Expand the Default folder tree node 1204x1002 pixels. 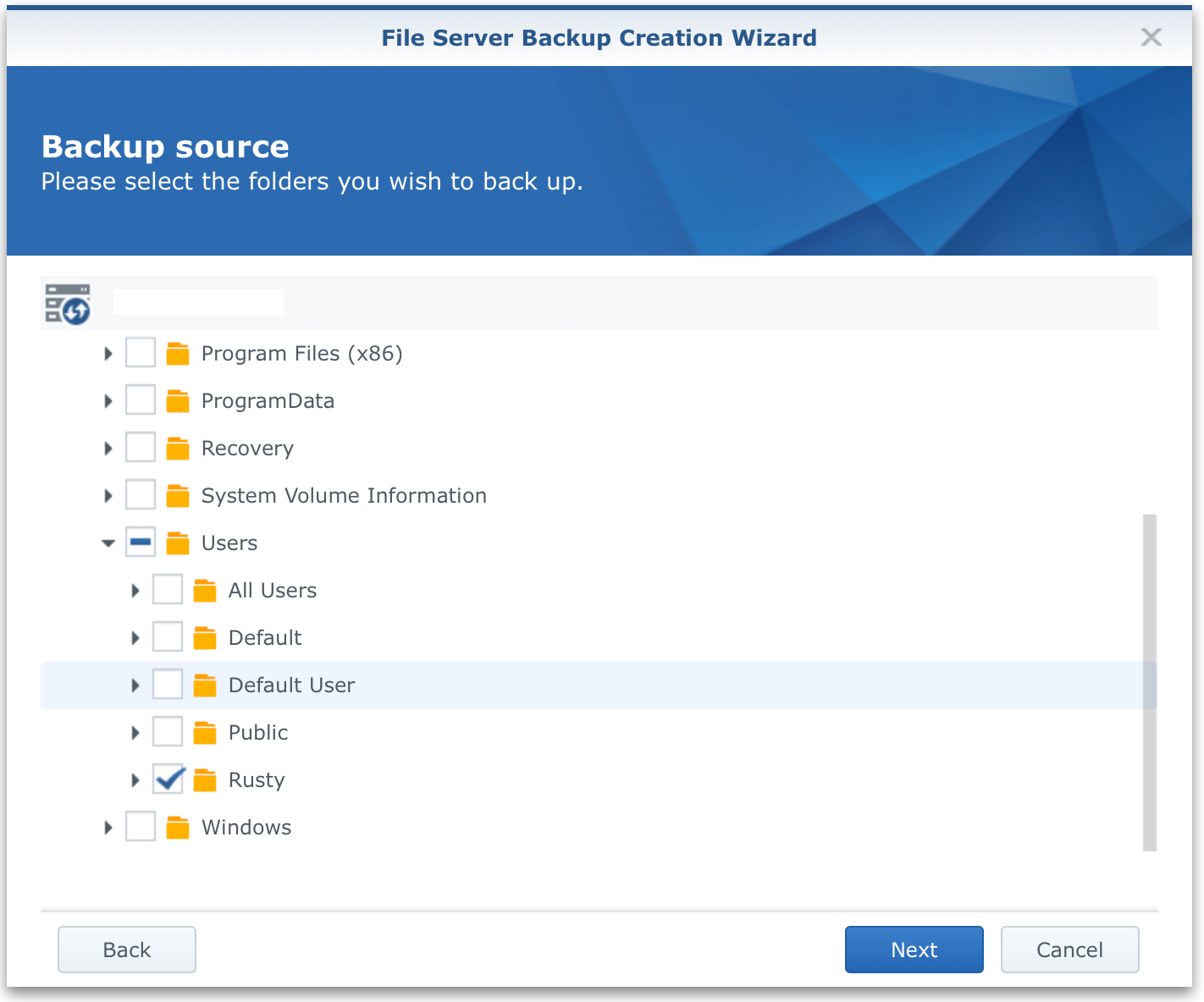[135, 638]
